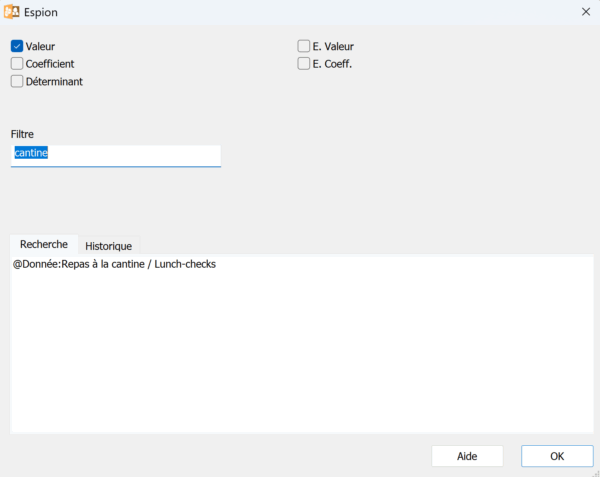Click the 'Filtre' label above the field

[23, 134]
